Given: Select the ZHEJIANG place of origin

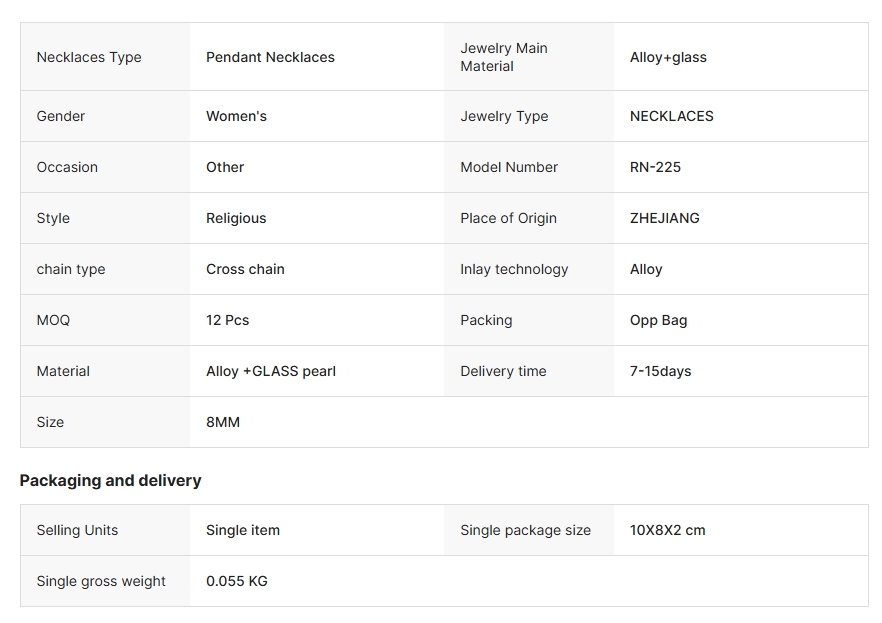Looking at the screenshot, I should pos(664,218).
